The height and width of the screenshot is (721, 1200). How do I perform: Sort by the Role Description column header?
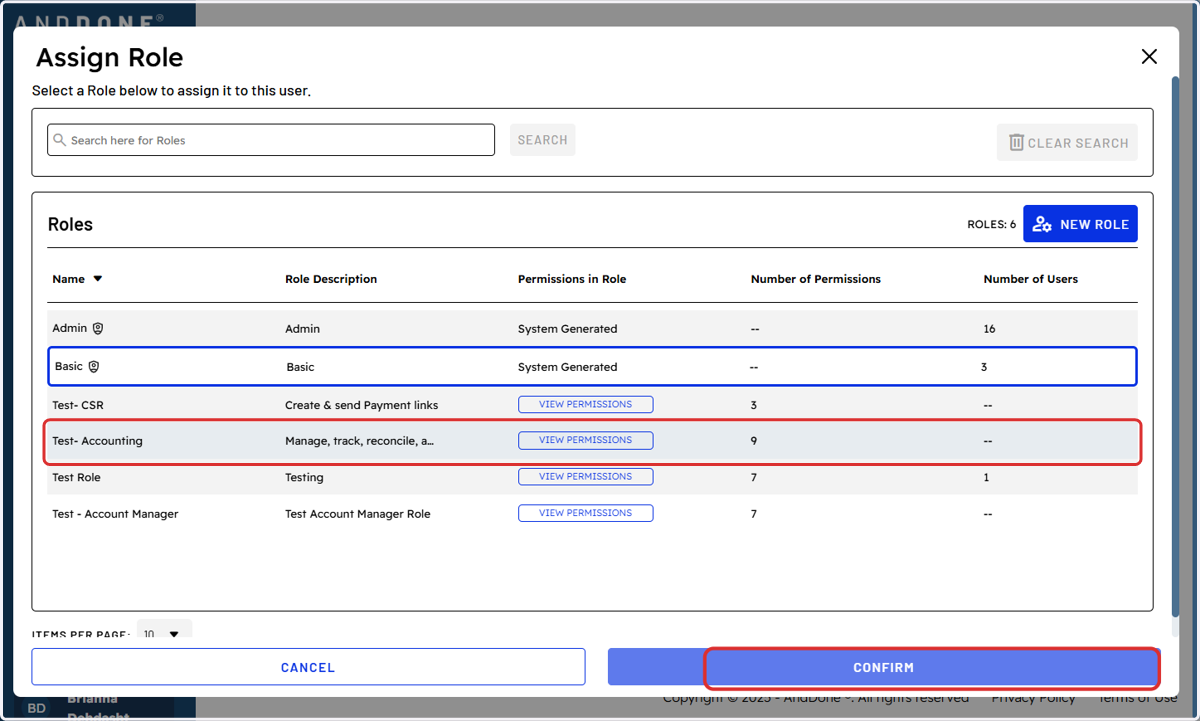[x=331, y=279]
